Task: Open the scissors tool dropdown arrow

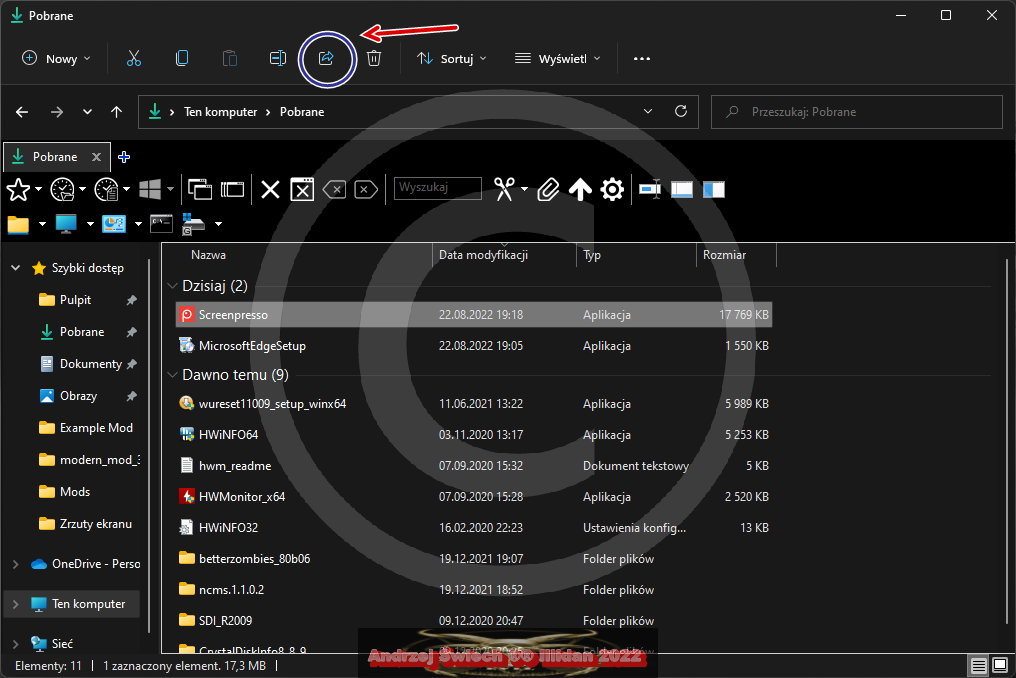Action: pyautogui.click(x=524, y=190)
